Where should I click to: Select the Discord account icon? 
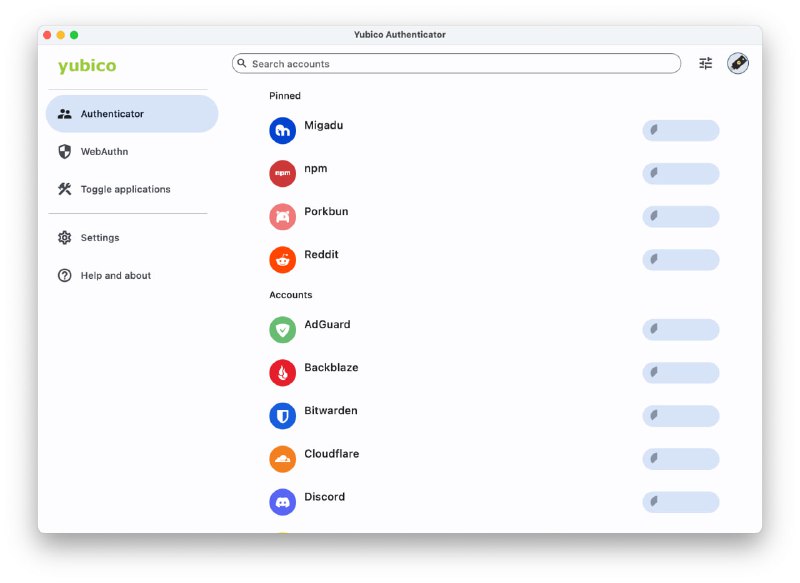(282, 502)
